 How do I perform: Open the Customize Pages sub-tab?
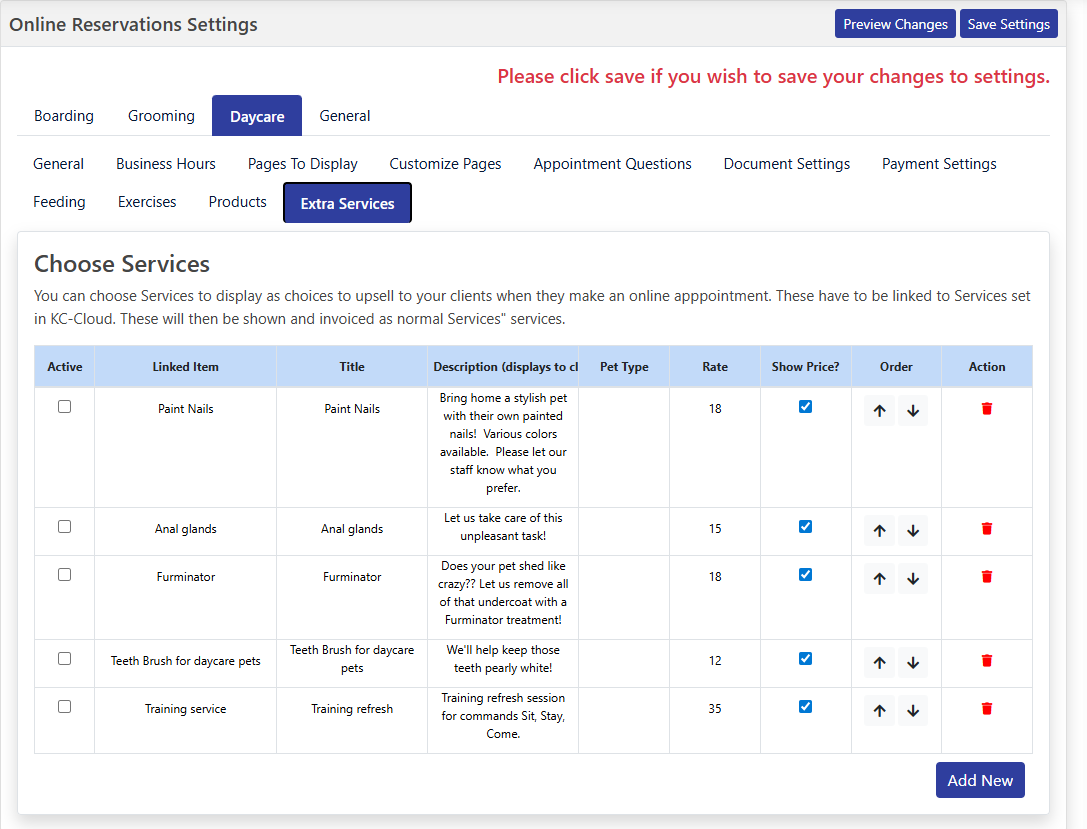(x=445, y=164)
